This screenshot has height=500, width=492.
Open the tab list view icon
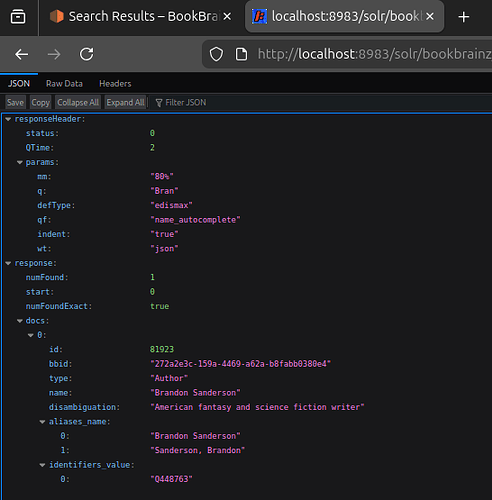[x=18, y=17]
